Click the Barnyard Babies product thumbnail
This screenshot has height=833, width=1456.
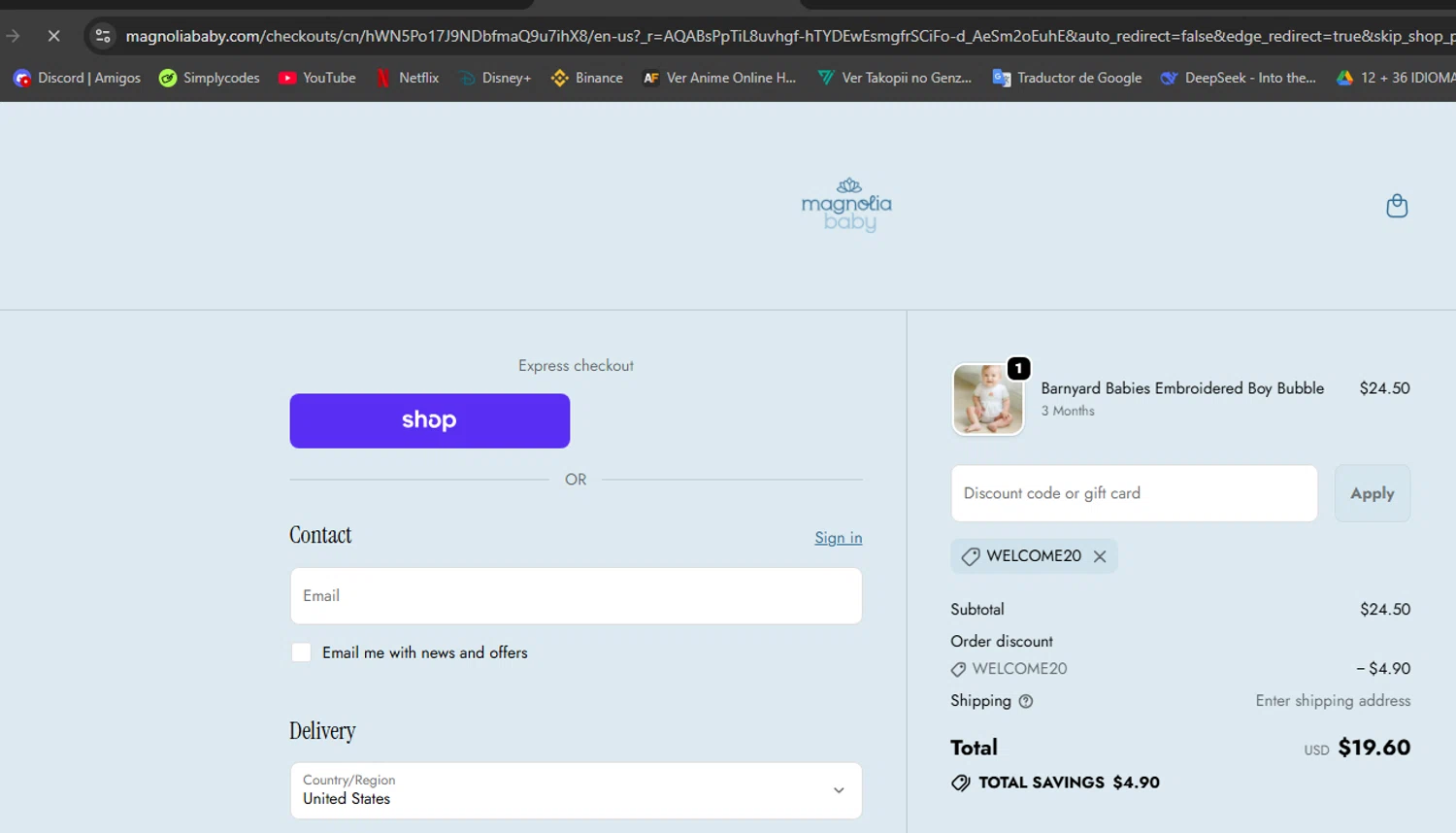(x=988, y=399)
